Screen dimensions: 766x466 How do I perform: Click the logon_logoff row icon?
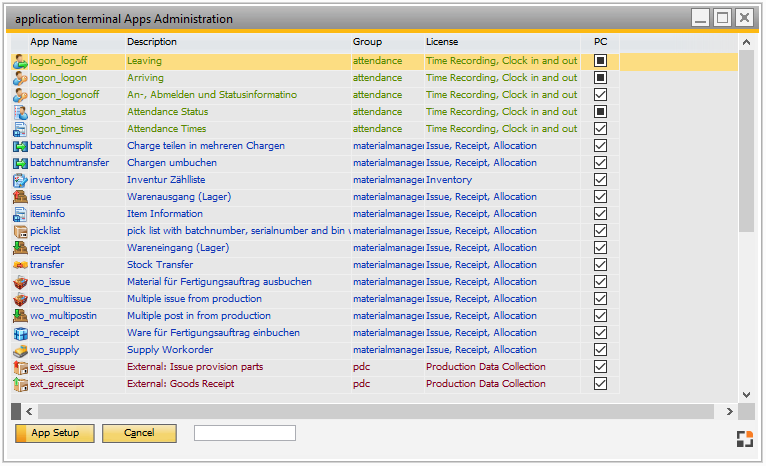point(20,61)
